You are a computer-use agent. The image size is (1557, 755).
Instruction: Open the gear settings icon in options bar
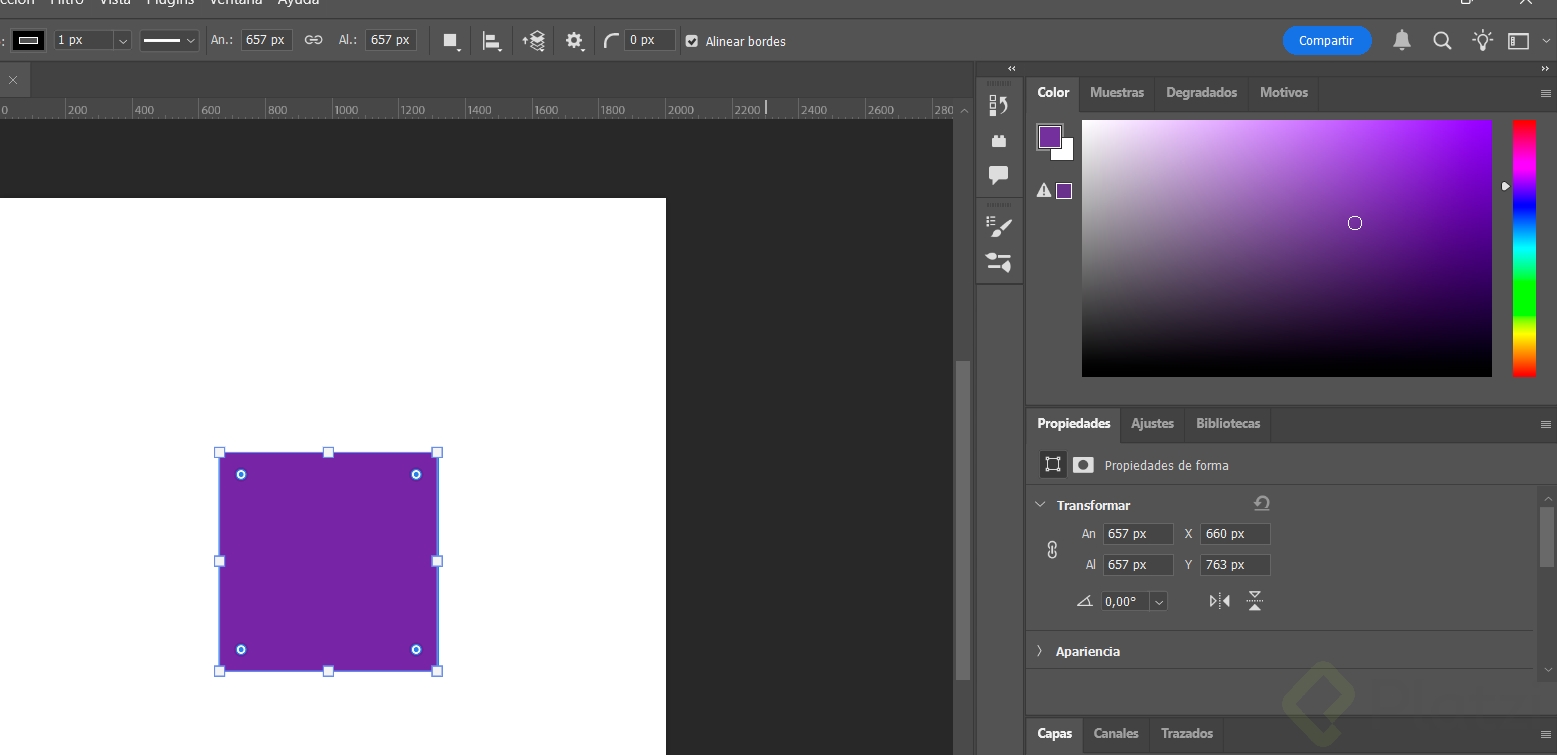574,41
